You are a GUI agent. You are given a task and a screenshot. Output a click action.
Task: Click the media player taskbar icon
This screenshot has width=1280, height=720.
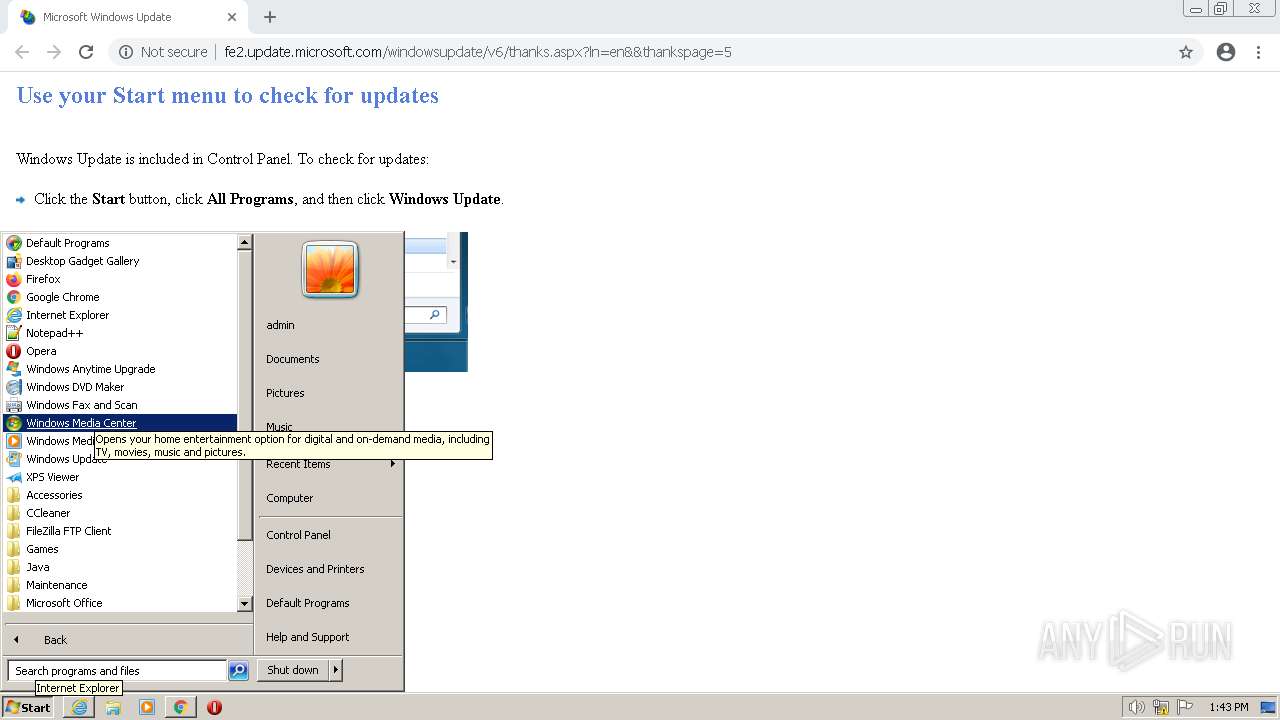point(147,707)
